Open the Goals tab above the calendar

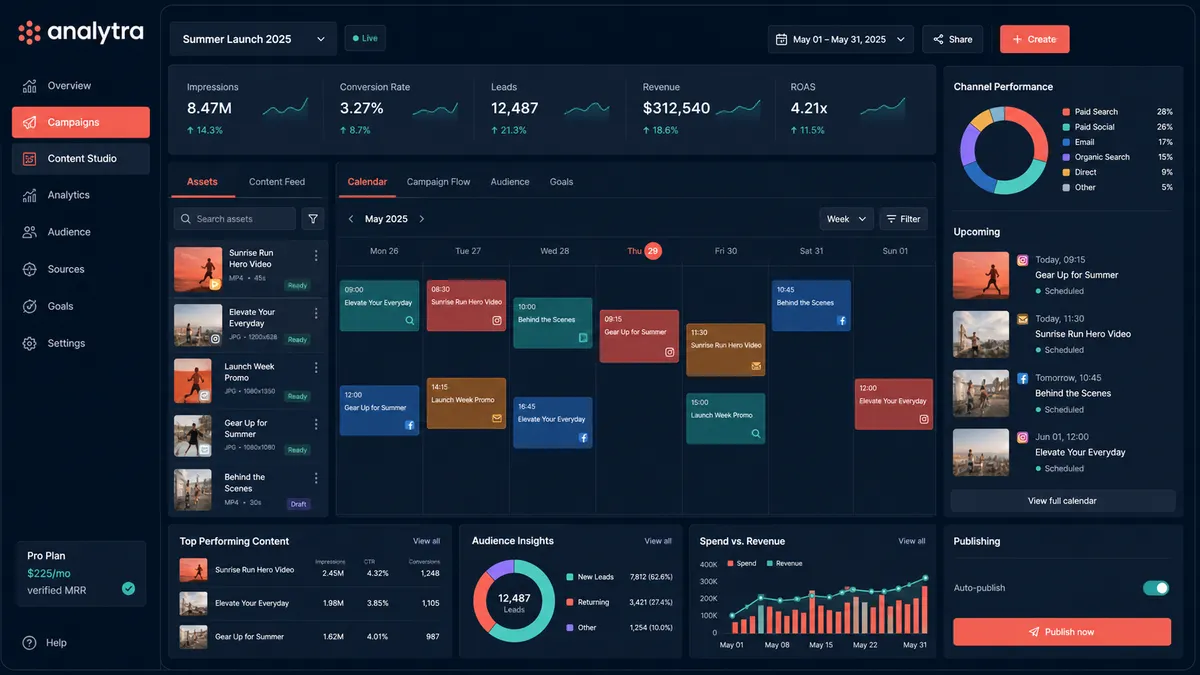561,182
